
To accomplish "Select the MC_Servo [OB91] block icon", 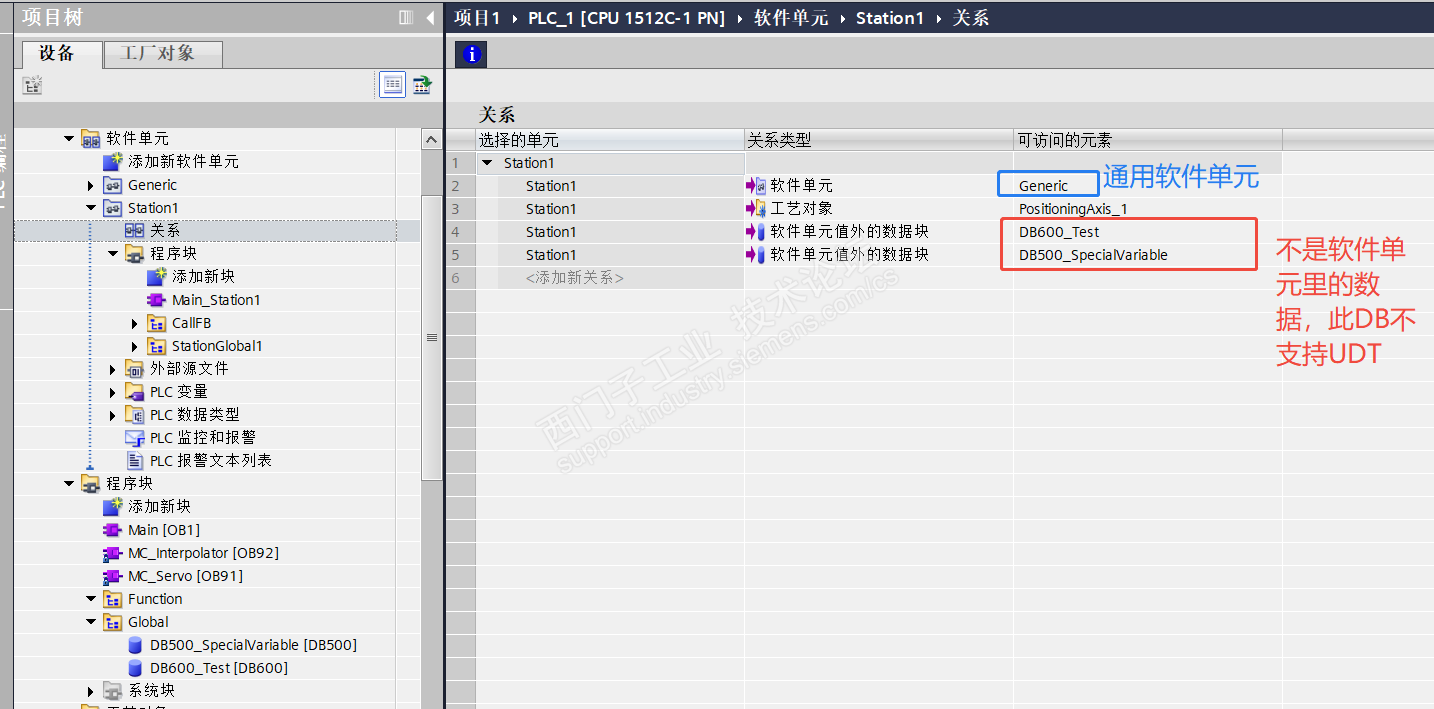I will pos(112,576).
